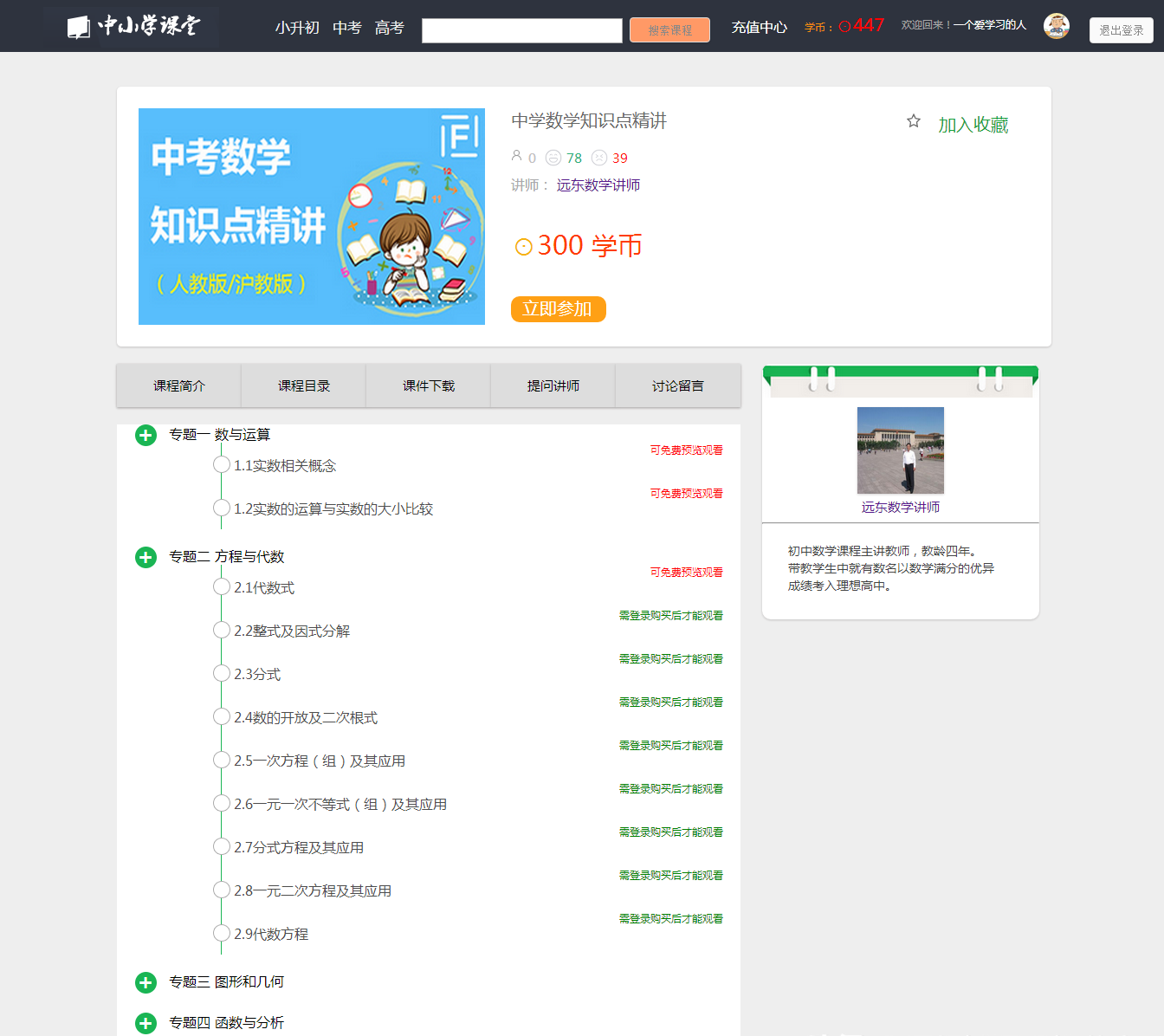Image resolution: width=1164 pixels, height=1036 pixels.
Task: Click the 300 学币 price text
Action: pos(590,246)
